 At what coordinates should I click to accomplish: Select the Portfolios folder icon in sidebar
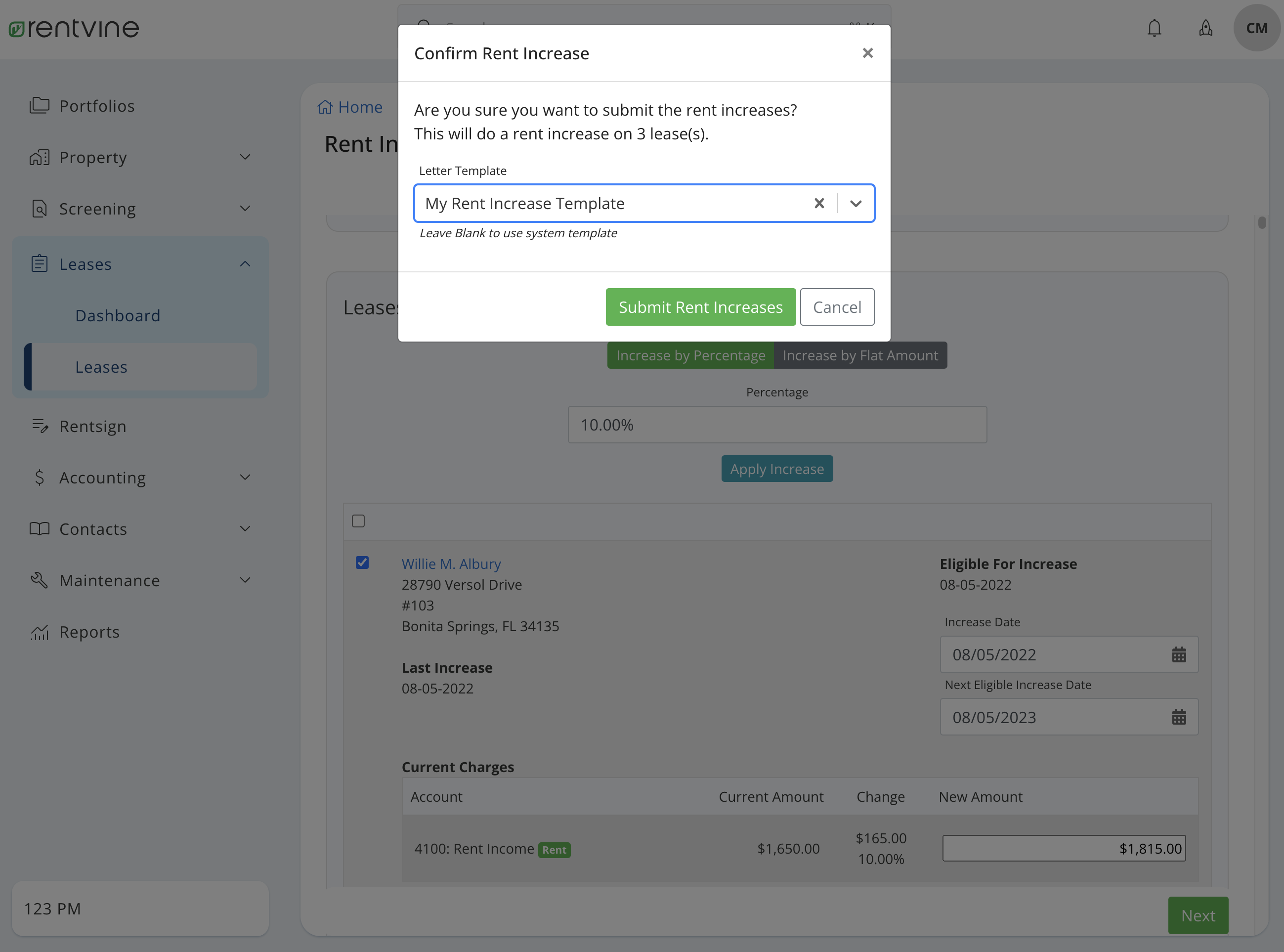pos(39,105)
